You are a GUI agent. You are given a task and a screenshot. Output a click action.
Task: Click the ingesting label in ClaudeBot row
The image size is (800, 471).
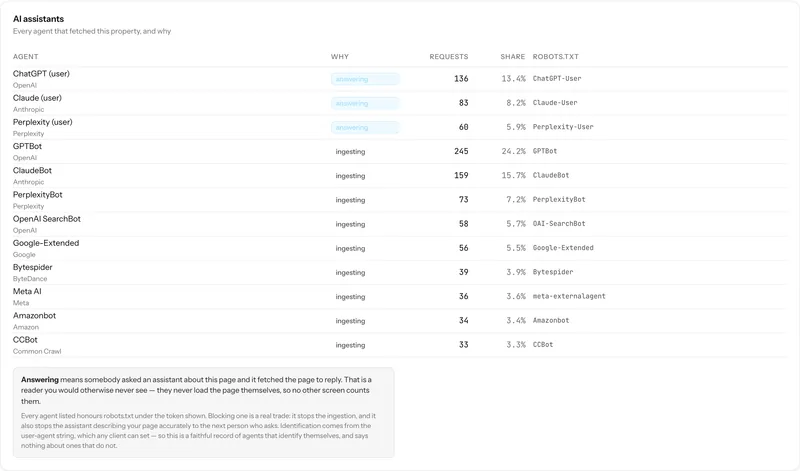(x=351, y=176)
